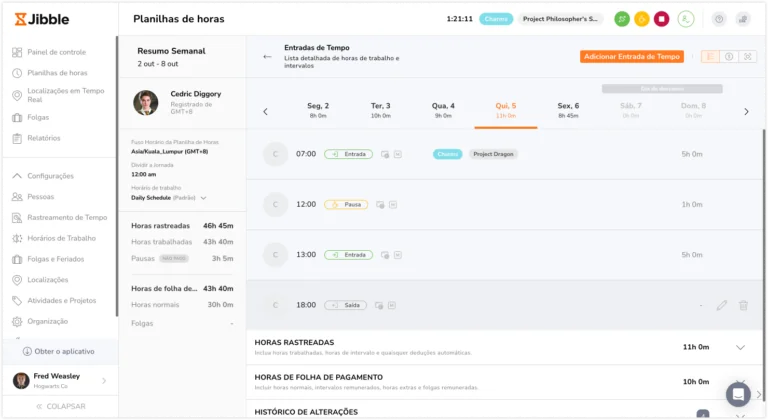
Task: Open Planilhas de horas in sidebar
Action: 50,73
